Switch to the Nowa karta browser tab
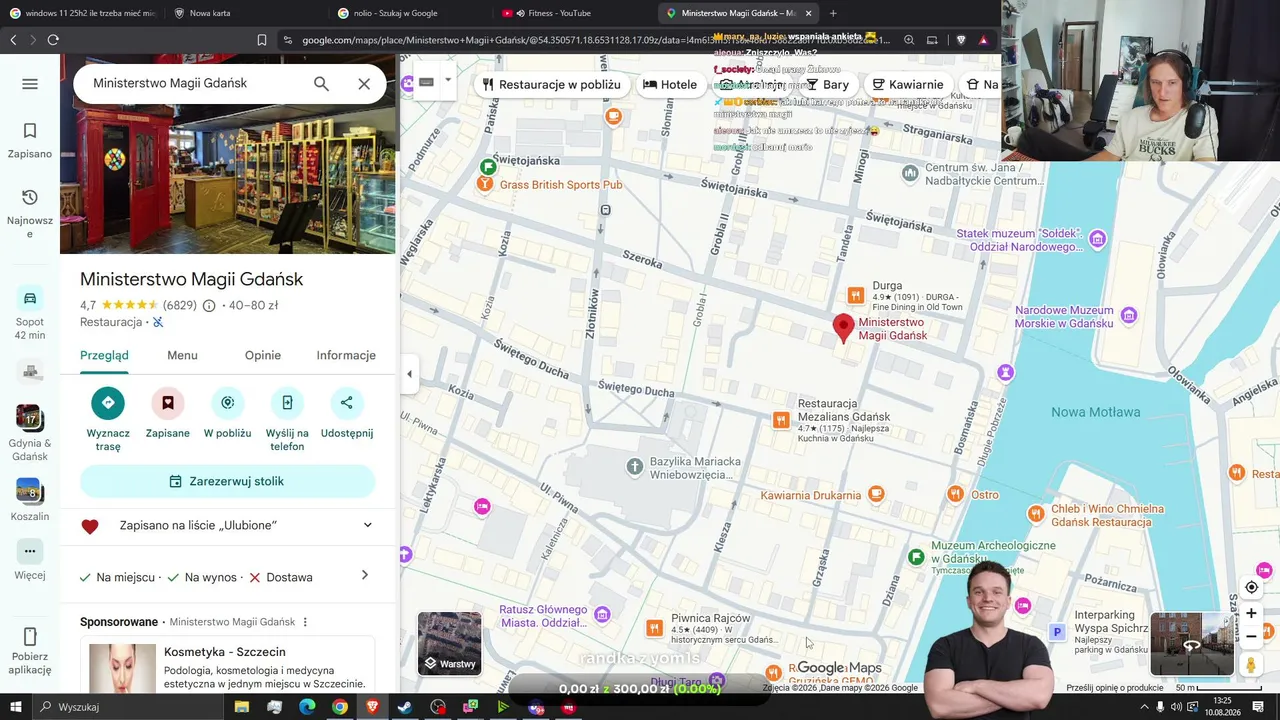 point(246,13)
